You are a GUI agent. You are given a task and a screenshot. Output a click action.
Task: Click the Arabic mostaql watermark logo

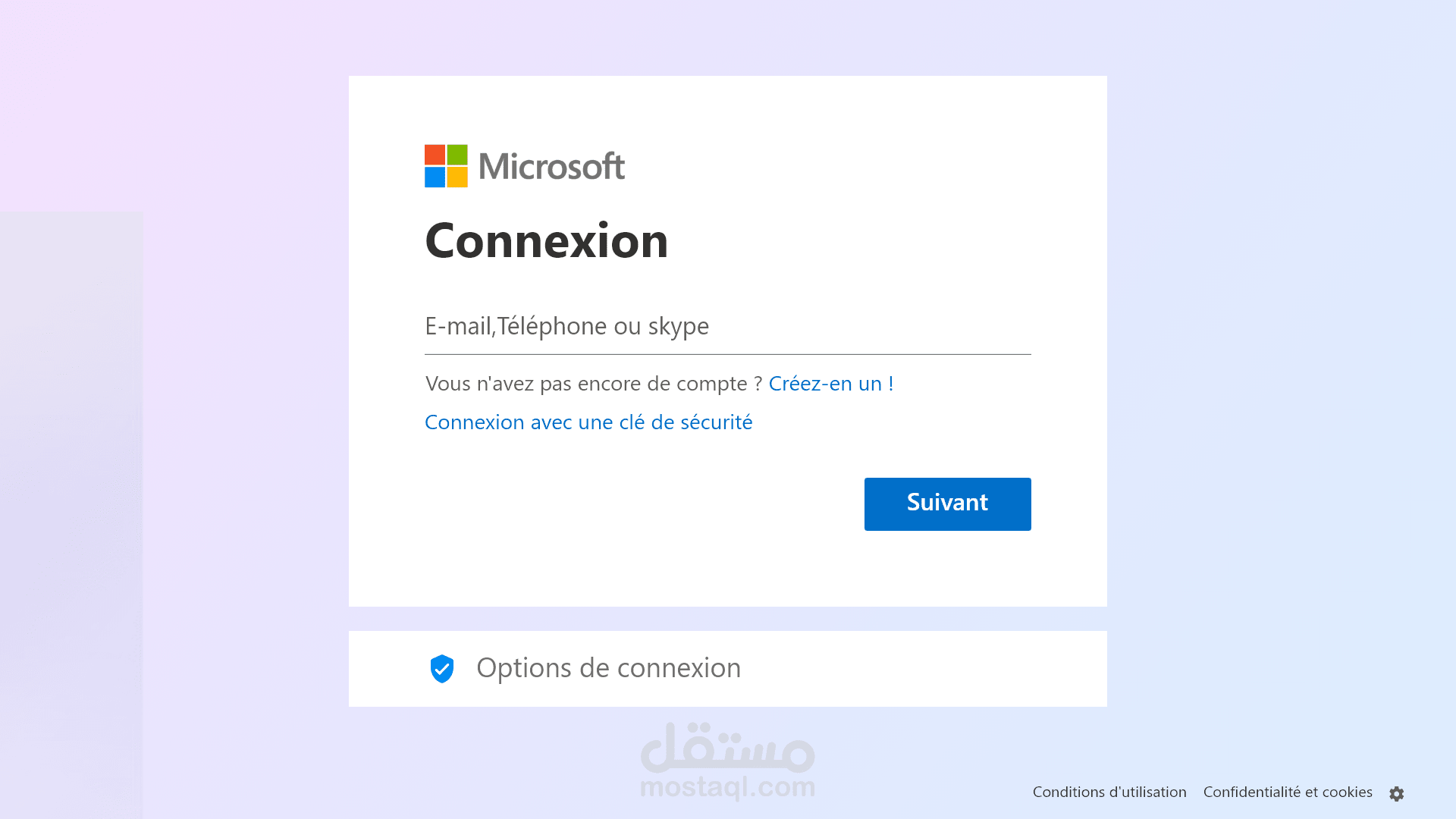[726, 748]
